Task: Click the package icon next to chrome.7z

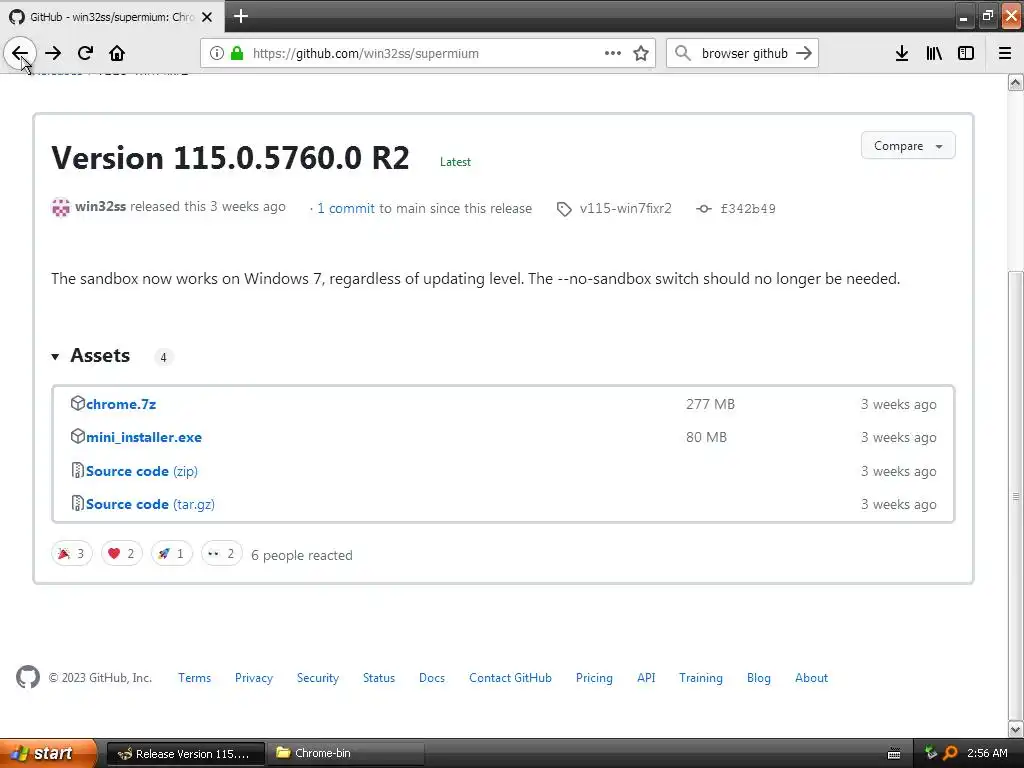Action: click(x=78, y=403)
